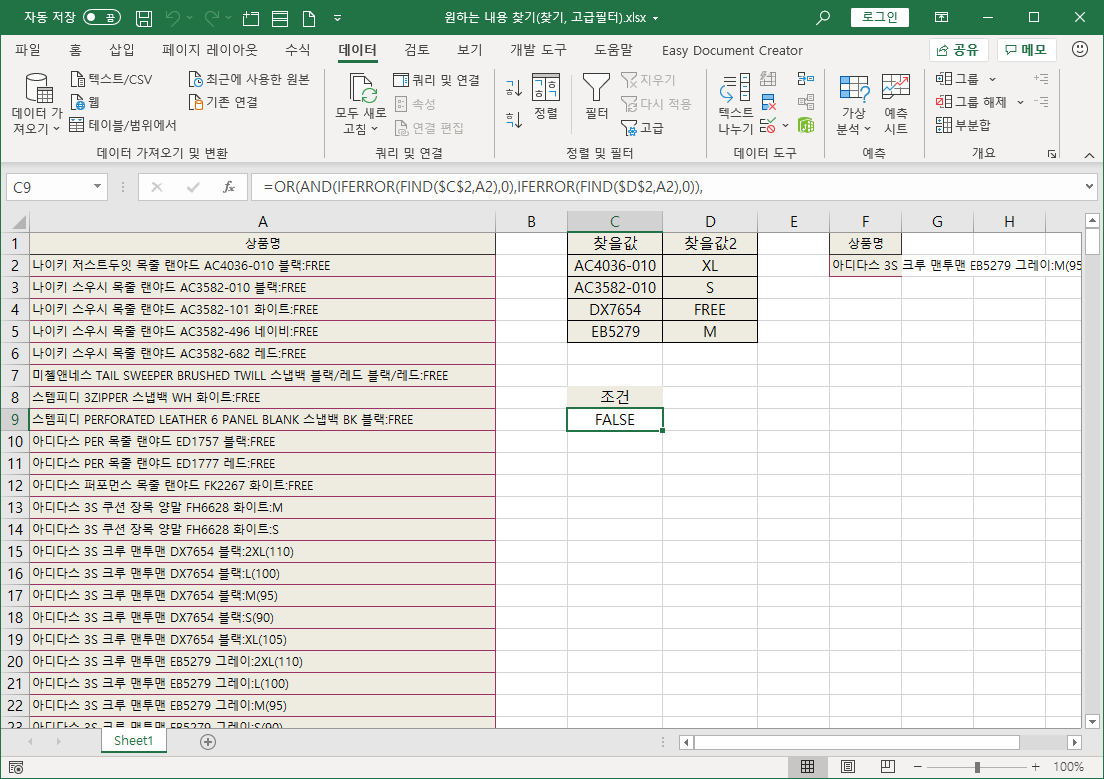Open the 그룹 해제 dropdown
The width and height of the screenshot is (1104, 779).
coord(1020,102)
